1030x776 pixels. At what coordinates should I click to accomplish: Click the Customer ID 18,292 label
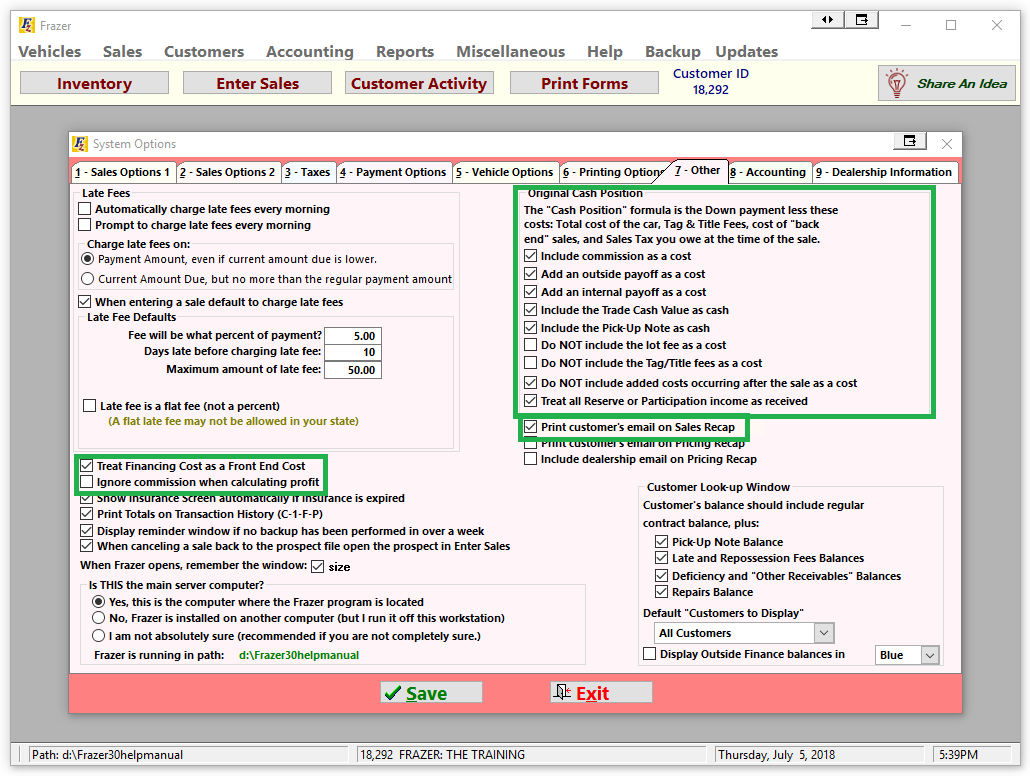tap(711, 81)
